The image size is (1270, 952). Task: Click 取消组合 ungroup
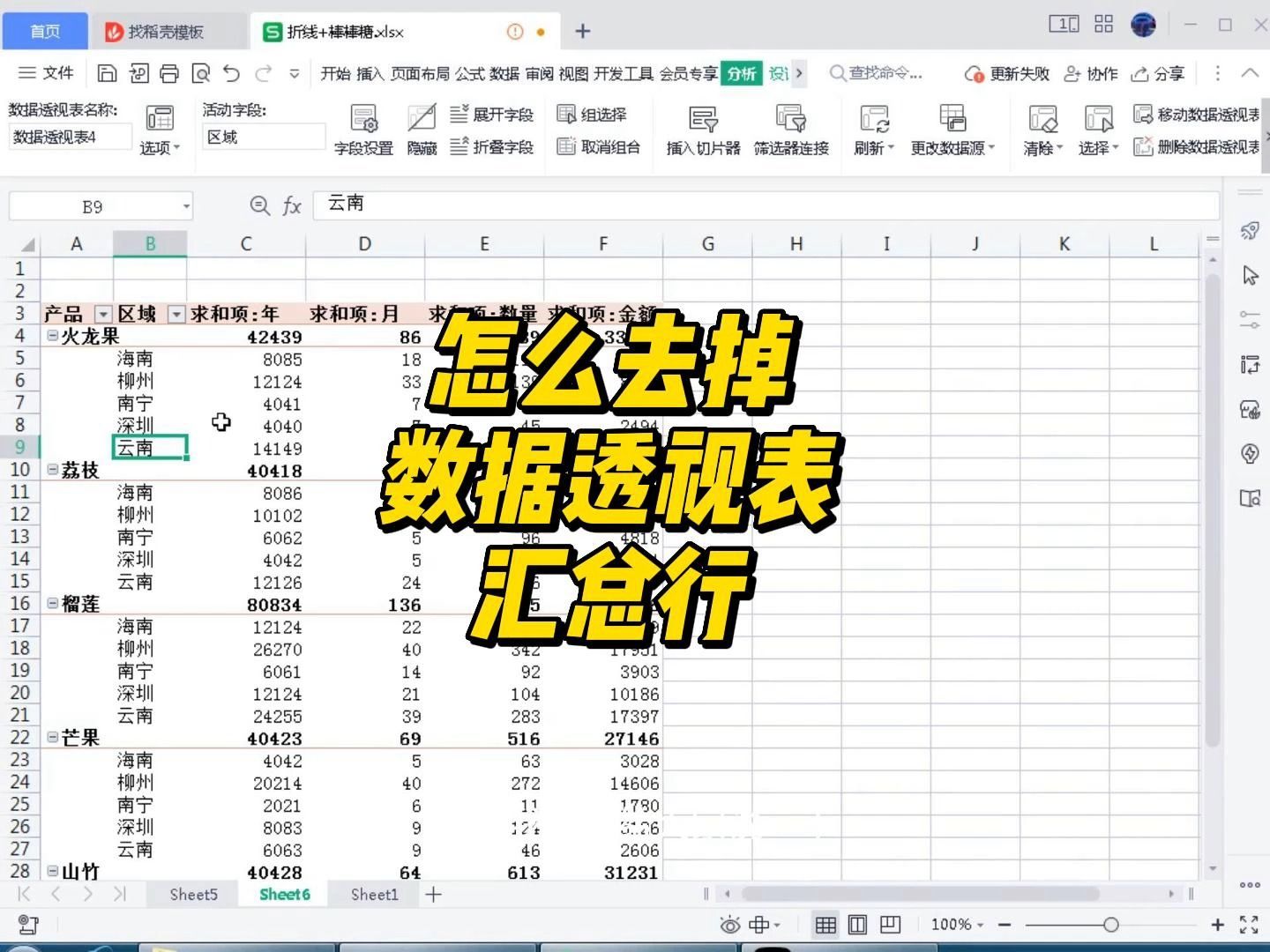coord(599,147)
